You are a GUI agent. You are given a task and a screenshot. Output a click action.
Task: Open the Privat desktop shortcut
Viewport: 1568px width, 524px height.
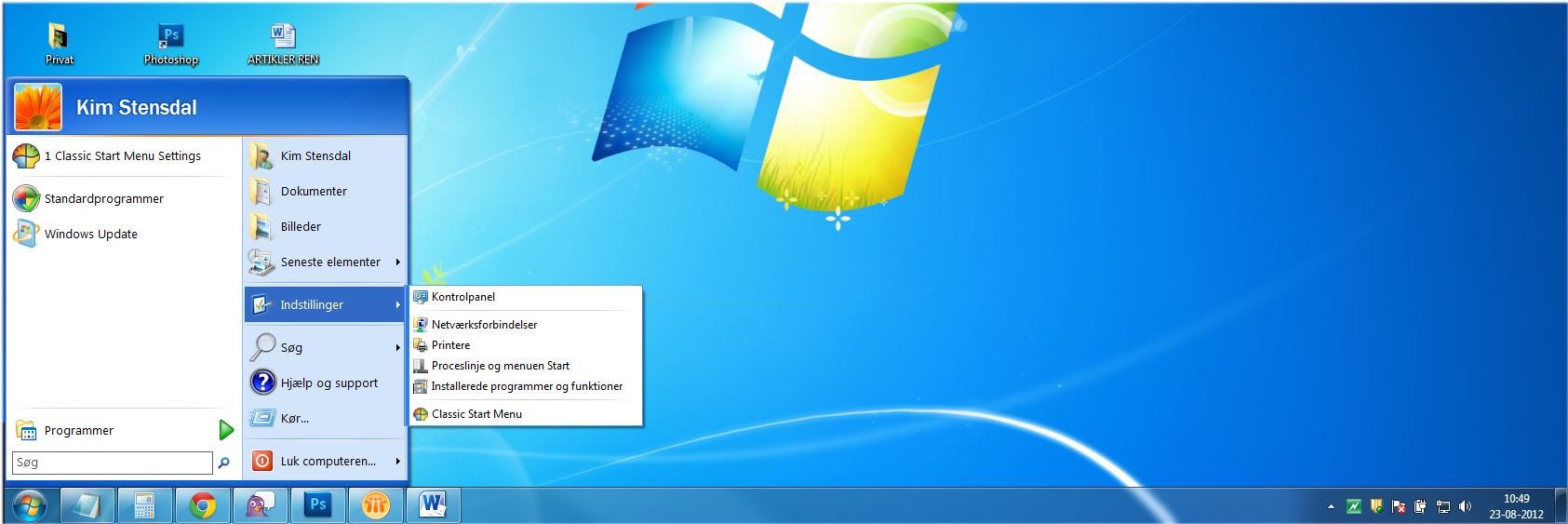point(59,44)
